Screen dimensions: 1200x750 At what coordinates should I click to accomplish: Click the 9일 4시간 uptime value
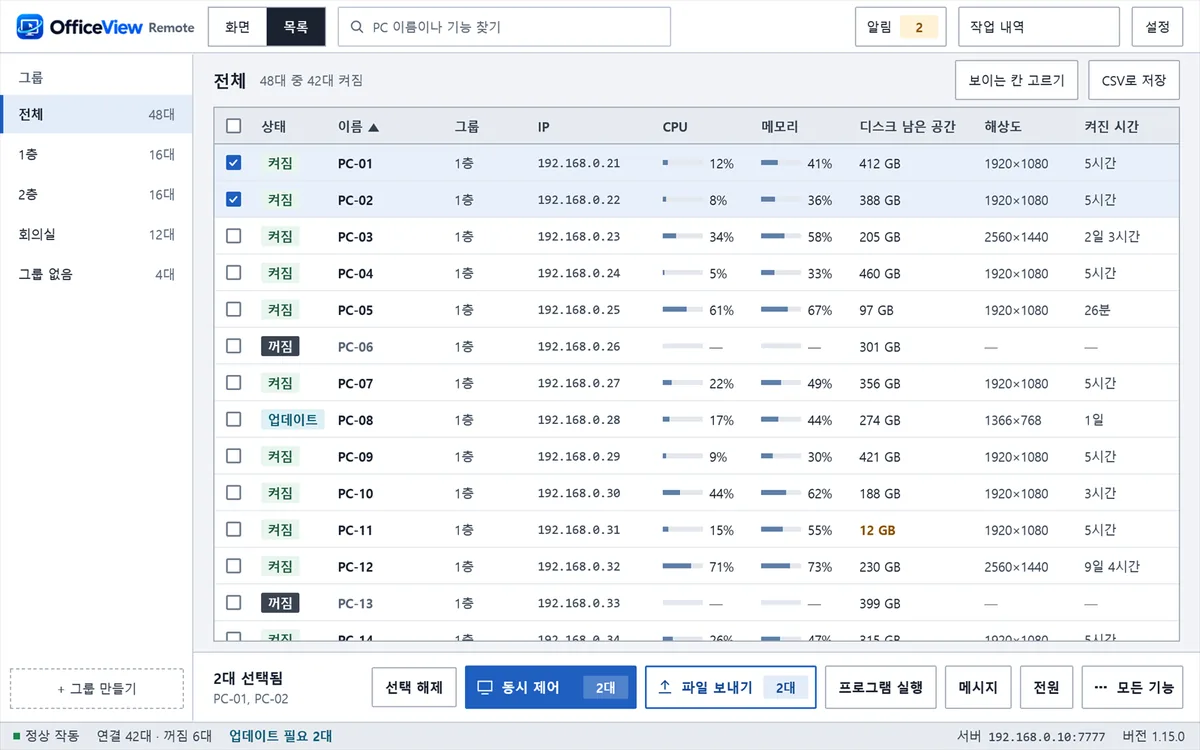1112,567
